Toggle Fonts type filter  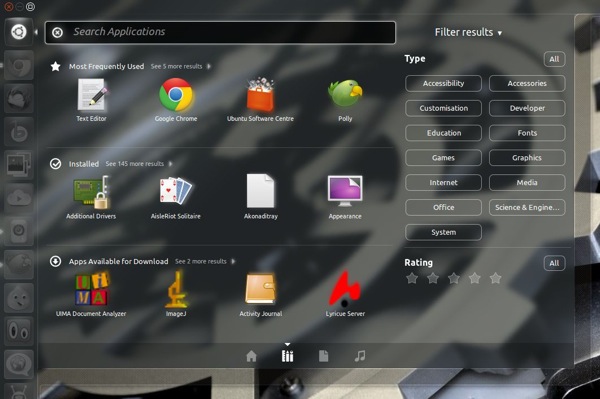click(x=527, y=133)
